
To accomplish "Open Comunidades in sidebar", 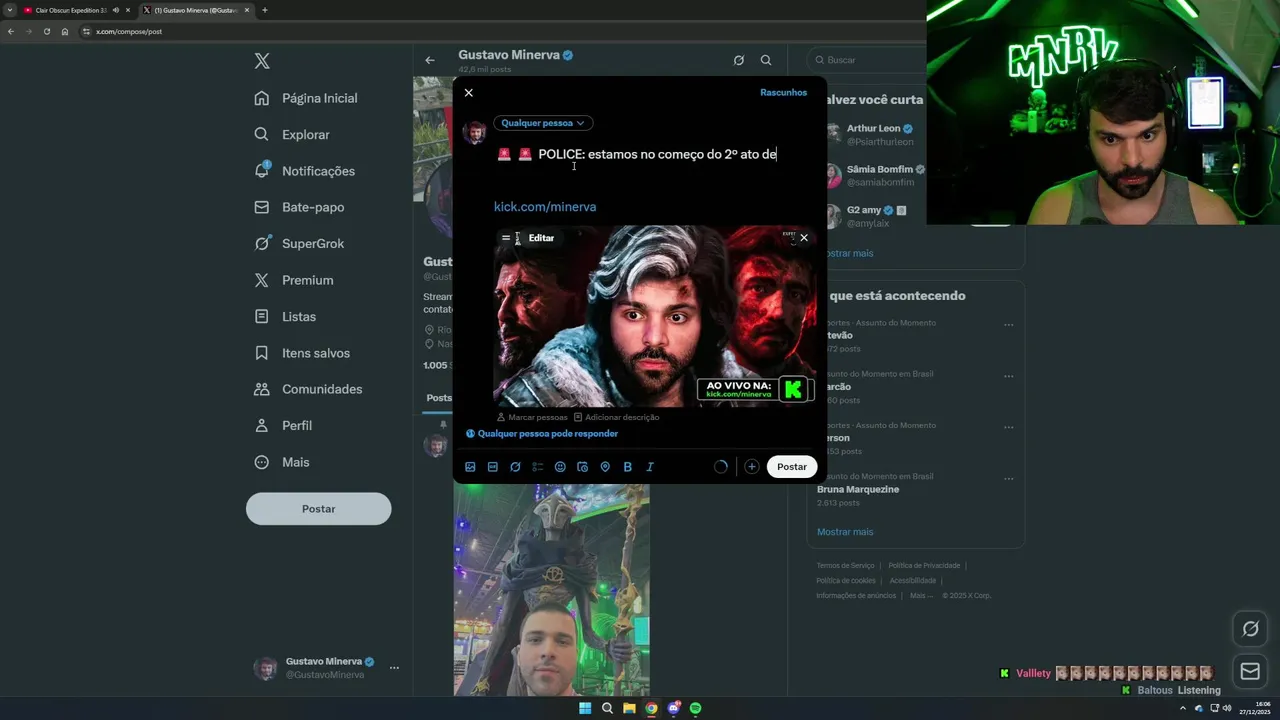I will tap(308, 389).
